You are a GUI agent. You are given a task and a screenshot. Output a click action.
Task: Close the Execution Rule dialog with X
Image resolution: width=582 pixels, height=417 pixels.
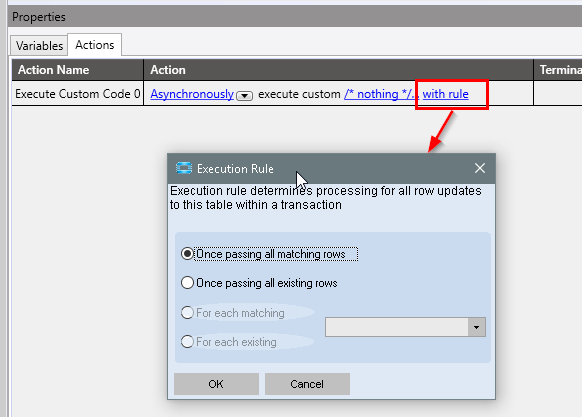[x=480, y=168]
